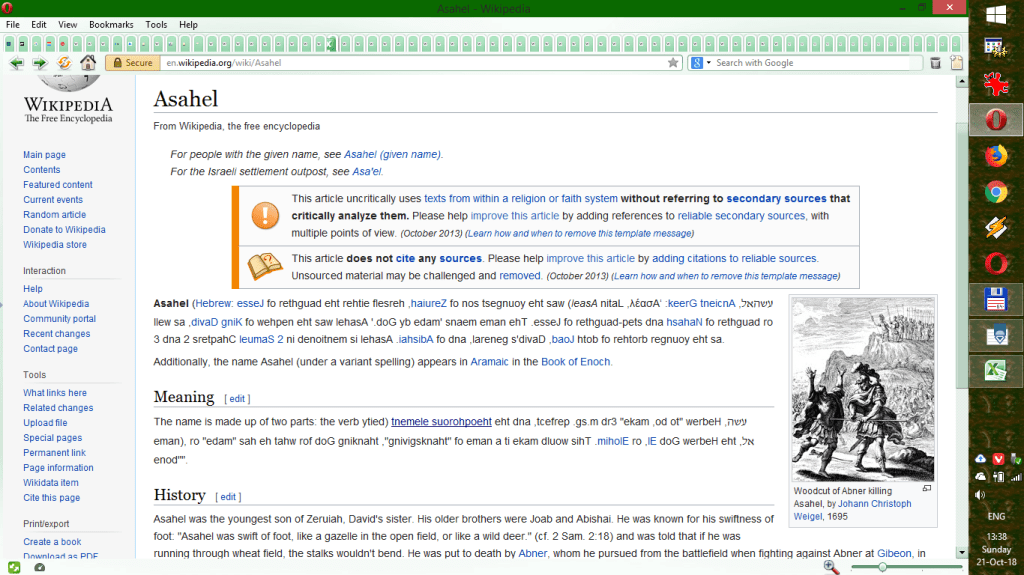The image size is (1024, 575).
Task: Open Excel from the taskbar
Action: pos(994,371)
